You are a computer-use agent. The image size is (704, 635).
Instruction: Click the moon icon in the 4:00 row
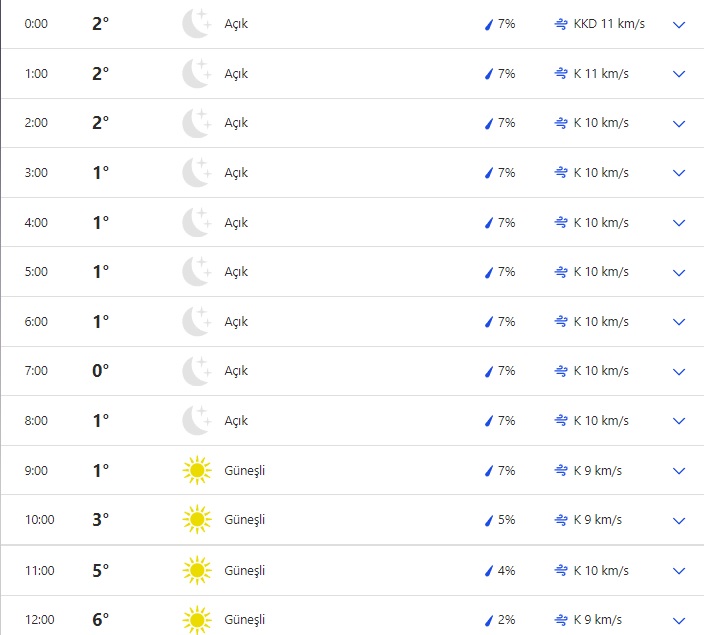tap(196, 222)
